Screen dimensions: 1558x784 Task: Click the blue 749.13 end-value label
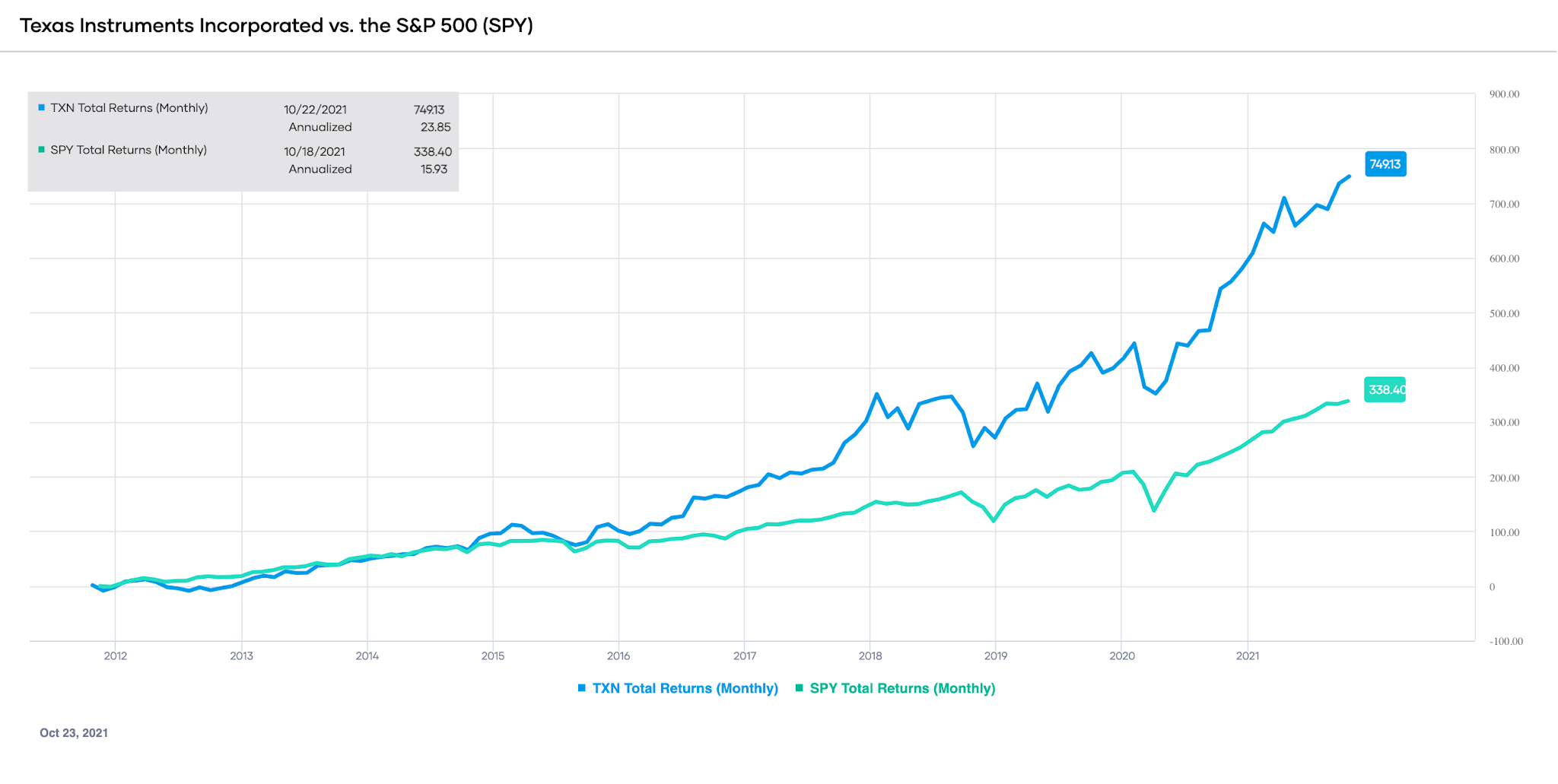click(1385, 164)
